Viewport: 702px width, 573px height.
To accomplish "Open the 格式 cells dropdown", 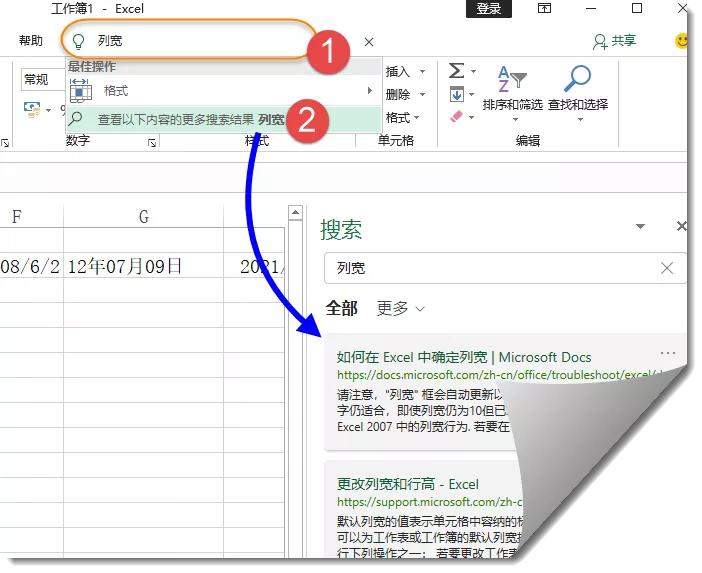I will [x=402, y=118].
